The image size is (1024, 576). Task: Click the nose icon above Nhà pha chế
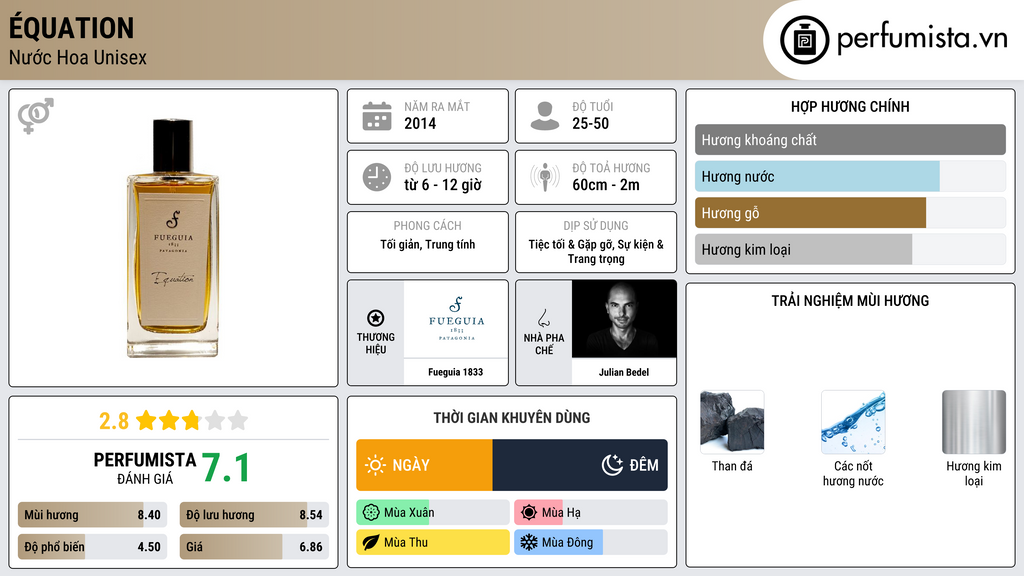[543, 318]
